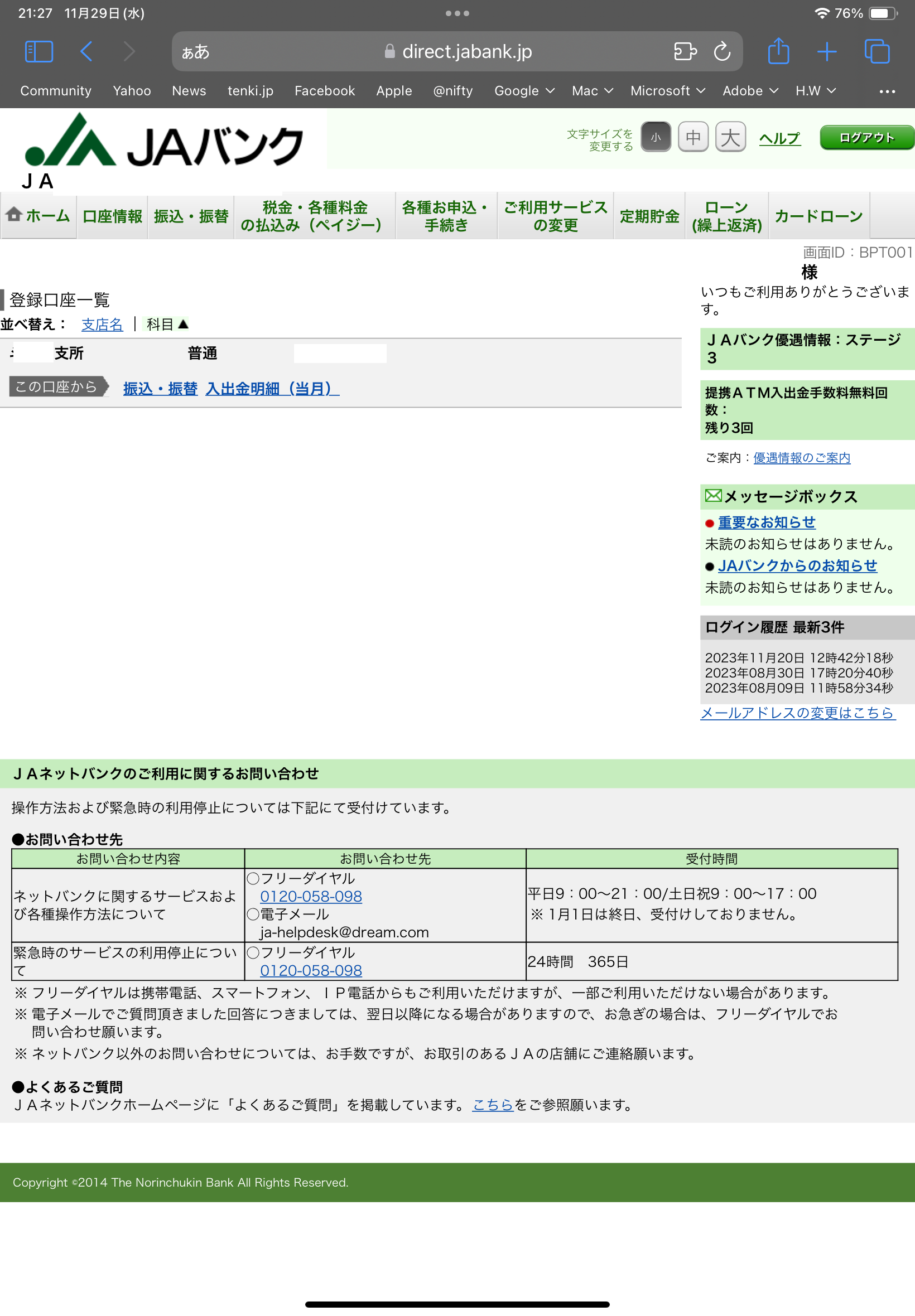The width and height of the screenshot is (915, 1316).
Task: Open the カードローン tab
Action: [819, 215]
